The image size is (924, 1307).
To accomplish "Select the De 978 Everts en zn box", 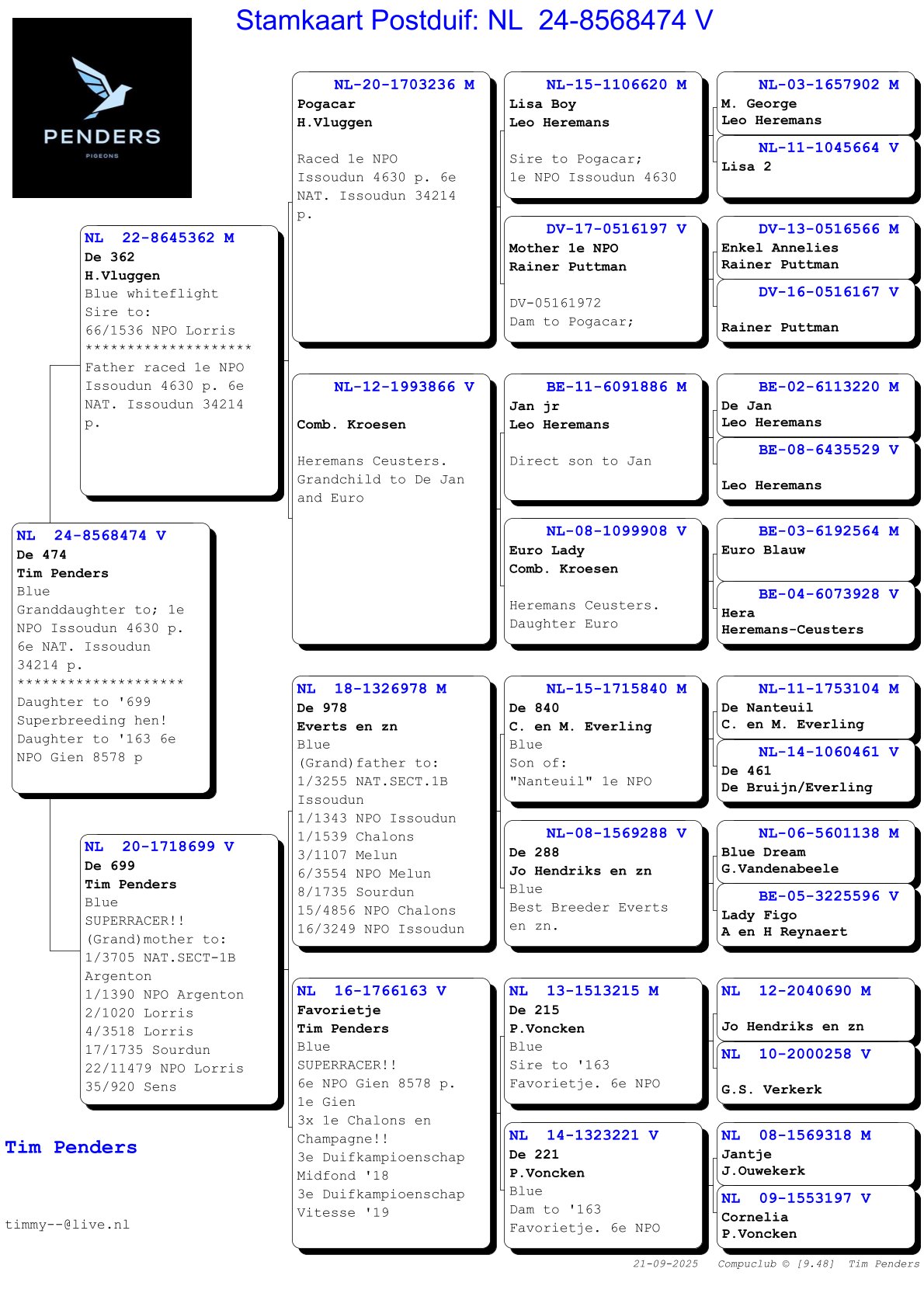I will coord(392,810).
